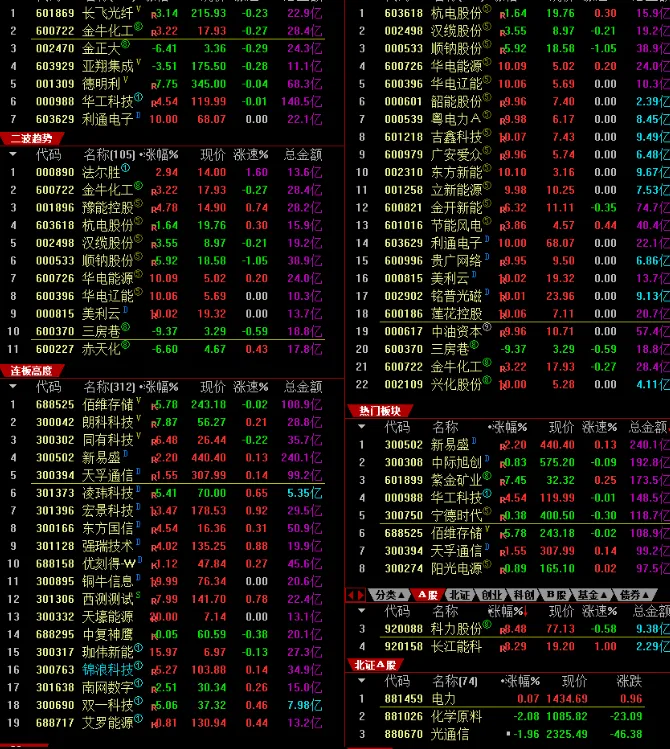The image size is (670, 749).
Task: Select 601899 紫金矿业 in 热门板块
Action: (x=509, y=480)
